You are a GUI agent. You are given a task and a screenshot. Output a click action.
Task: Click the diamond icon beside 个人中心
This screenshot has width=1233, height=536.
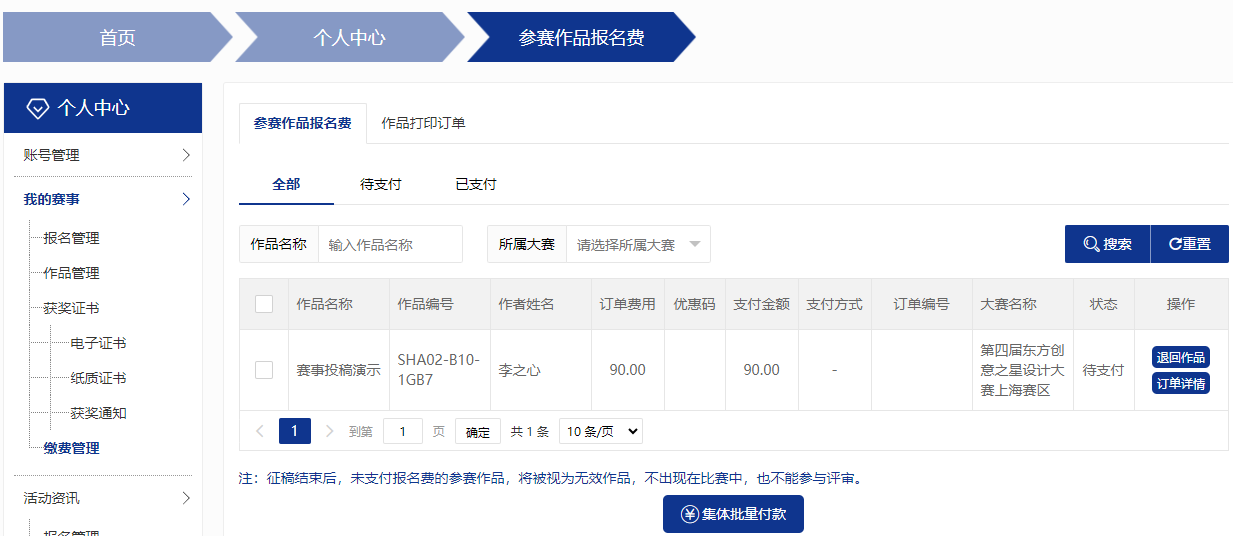(38, 108)
